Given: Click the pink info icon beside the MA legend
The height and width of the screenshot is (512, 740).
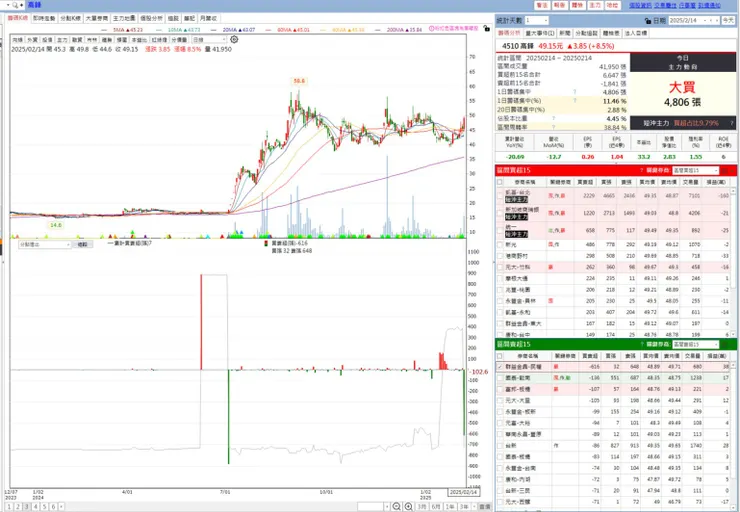Looking at the screenshot, I should (431, 29).
